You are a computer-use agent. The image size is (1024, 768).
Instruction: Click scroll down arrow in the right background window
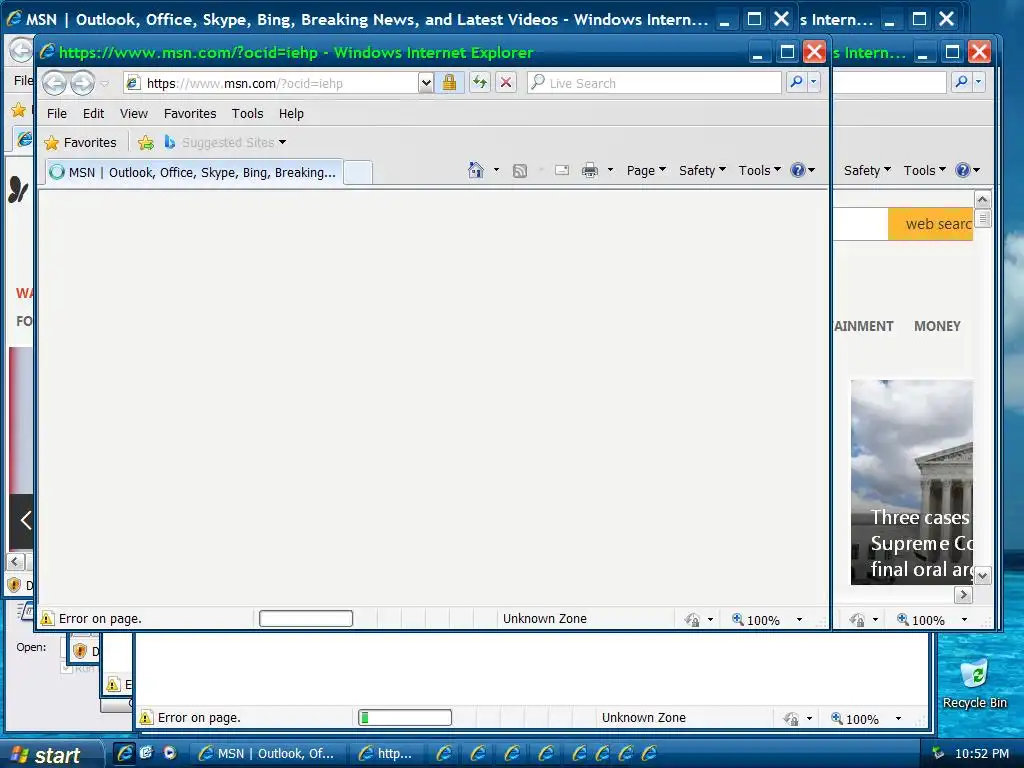(x=982, y=575)
